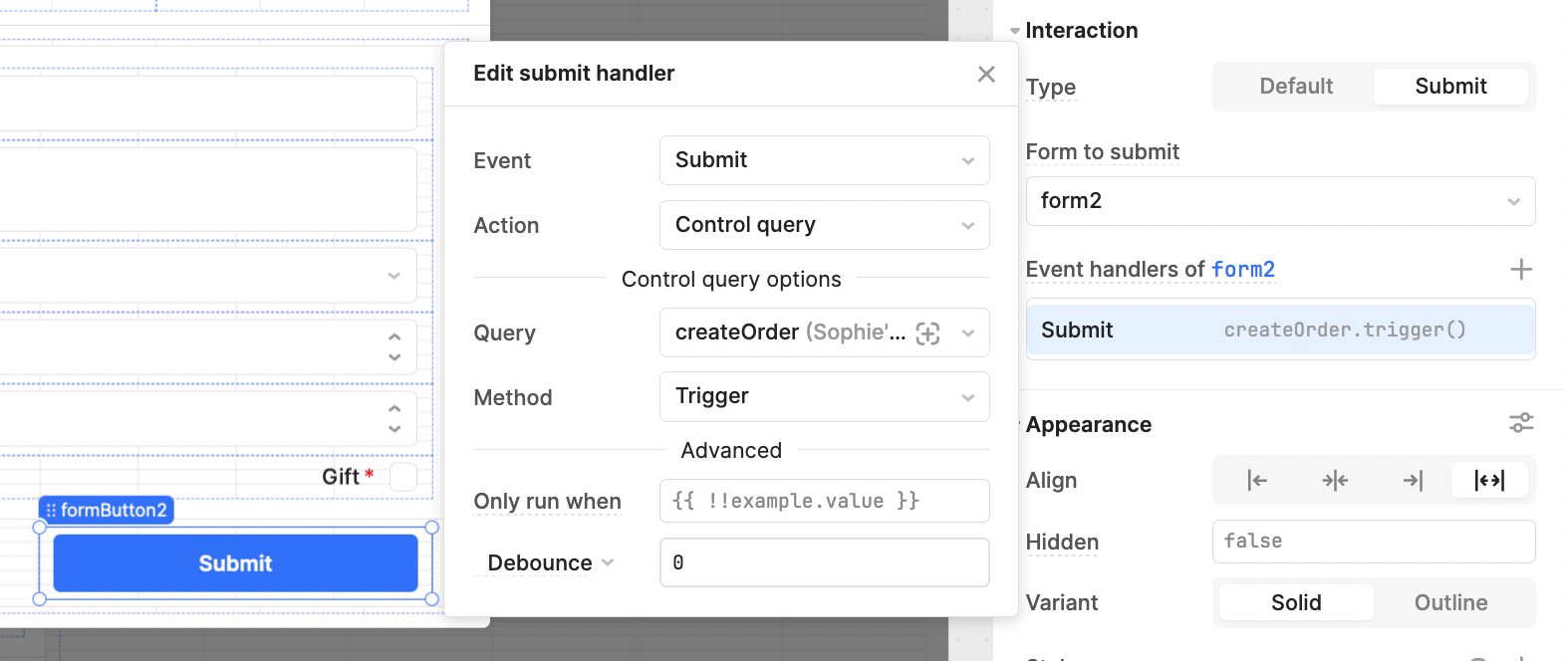1568x661 pixels.
Task: Align button to the right
Action: [x=1413, y=481]
